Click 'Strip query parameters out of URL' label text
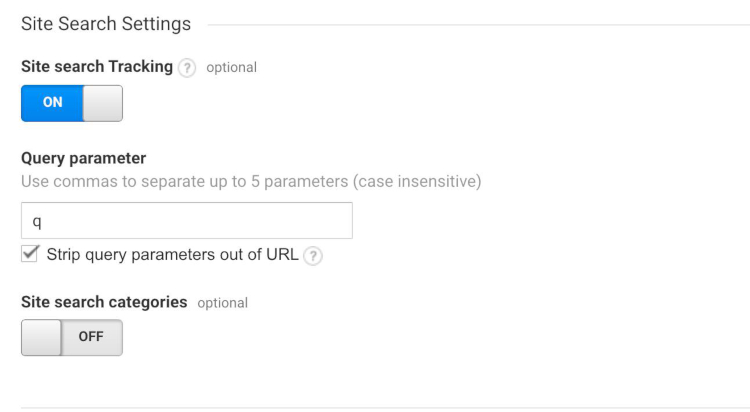The width and height of the screenshot is (750, 412). coord(172,254)
